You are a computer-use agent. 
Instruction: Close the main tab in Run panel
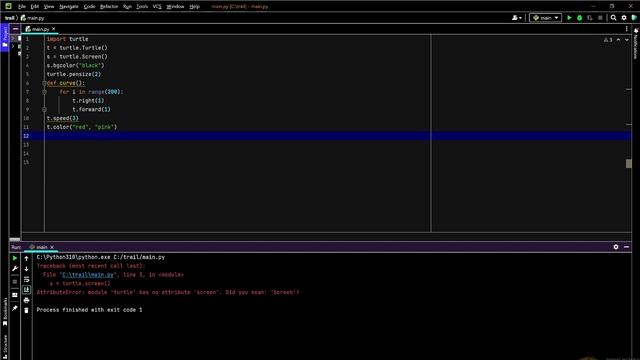[x=52, y=247]
